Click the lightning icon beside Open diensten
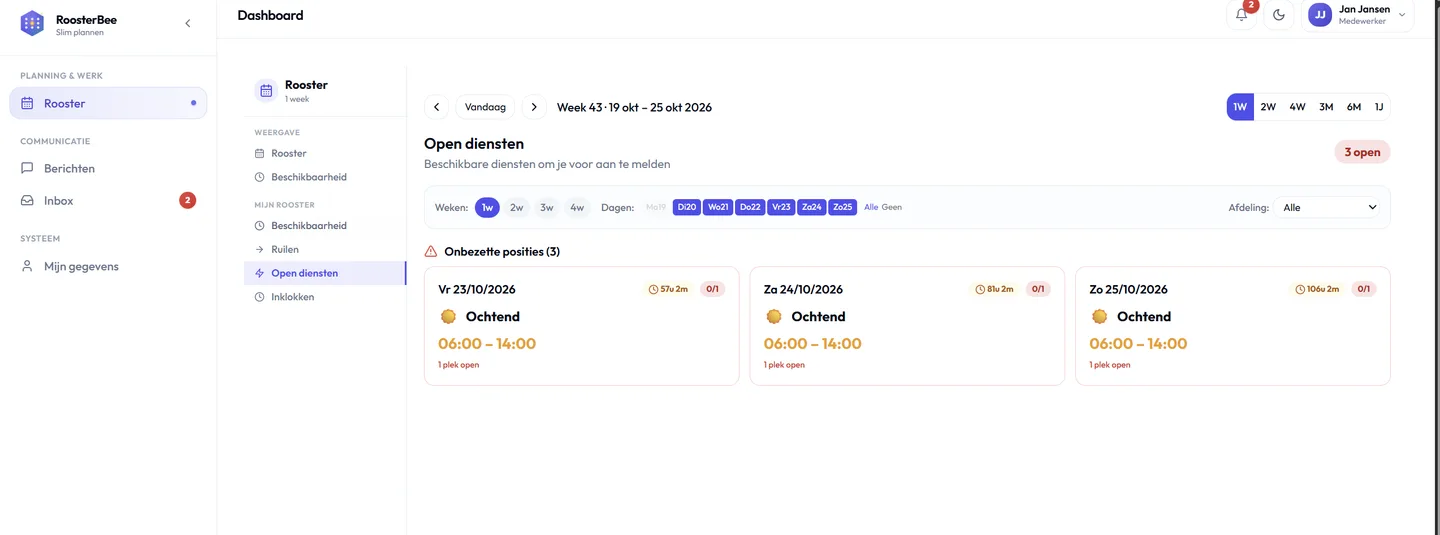 (260, 273)
